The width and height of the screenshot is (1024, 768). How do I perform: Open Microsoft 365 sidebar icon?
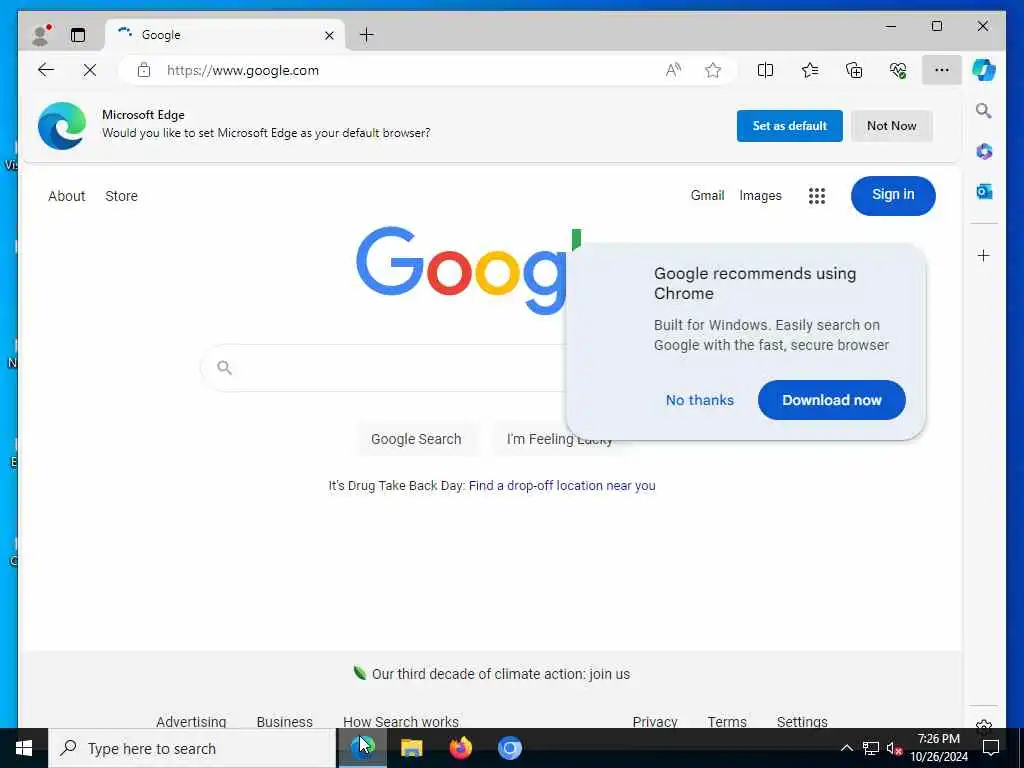(984, 152)
